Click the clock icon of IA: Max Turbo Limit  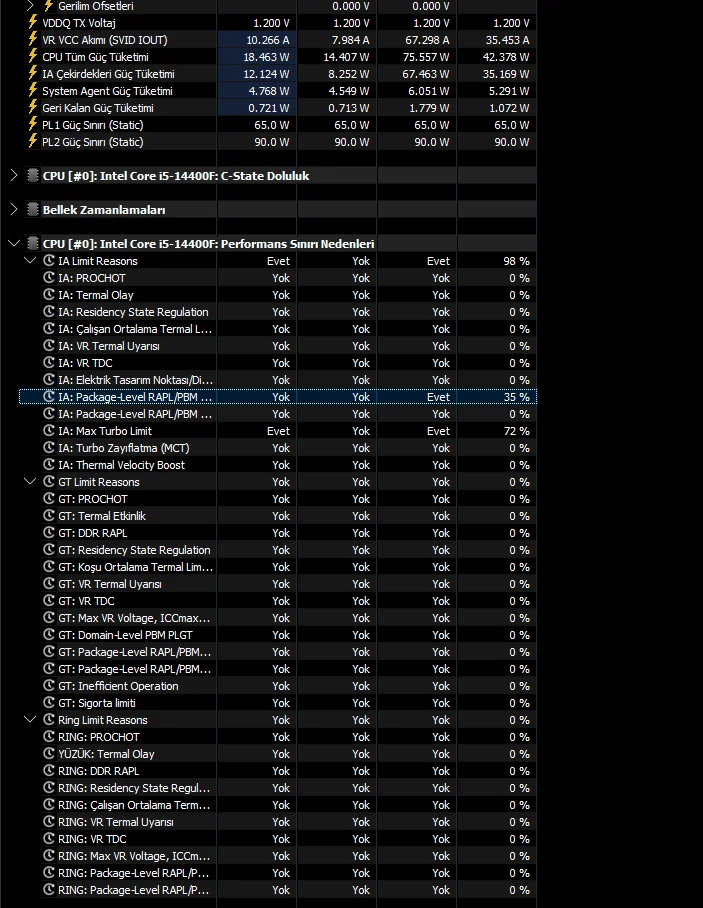(x=49, y=431)
